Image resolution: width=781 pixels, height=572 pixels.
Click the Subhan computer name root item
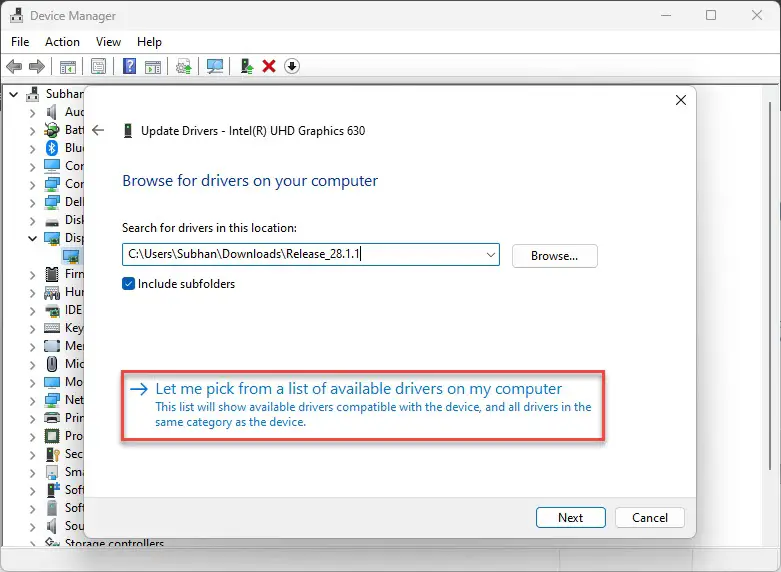point(65,94)
